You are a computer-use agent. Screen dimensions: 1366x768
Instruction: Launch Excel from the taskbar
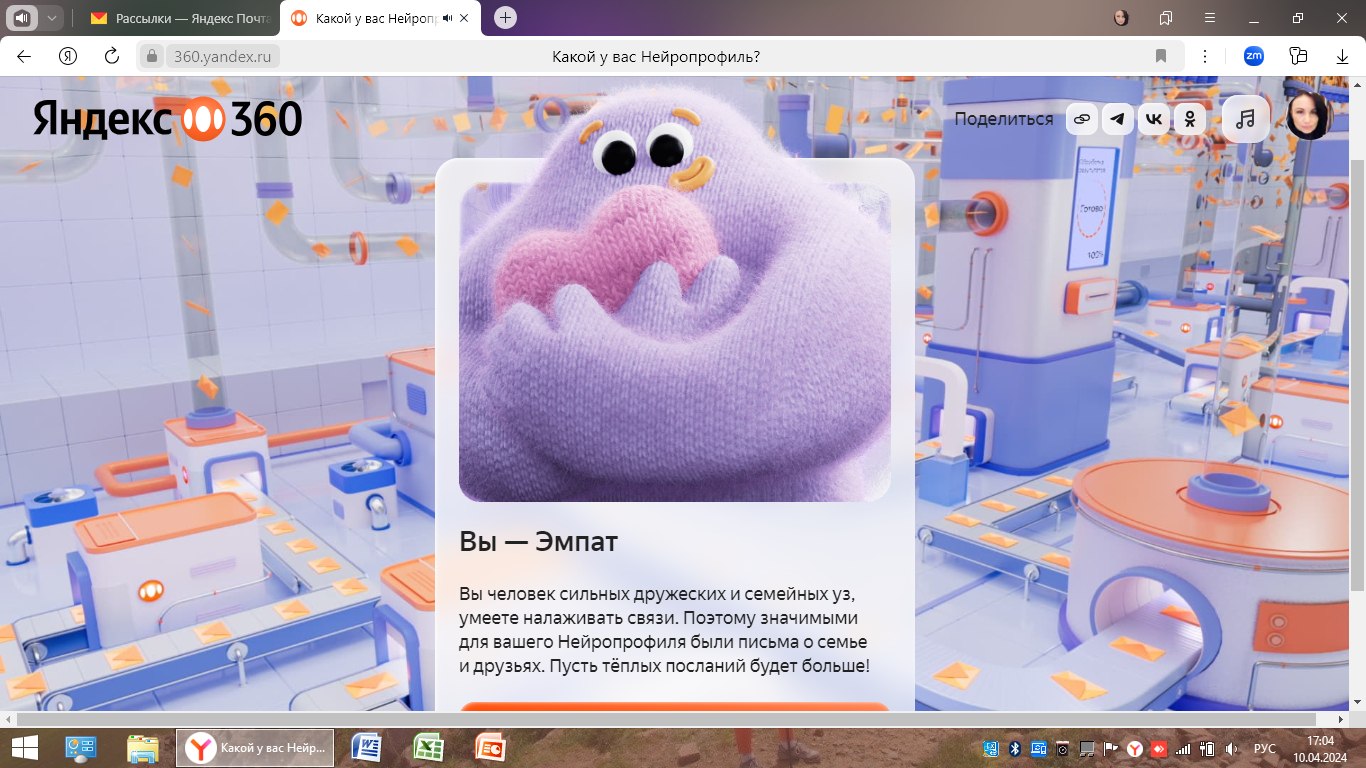[x=429, y=748]
